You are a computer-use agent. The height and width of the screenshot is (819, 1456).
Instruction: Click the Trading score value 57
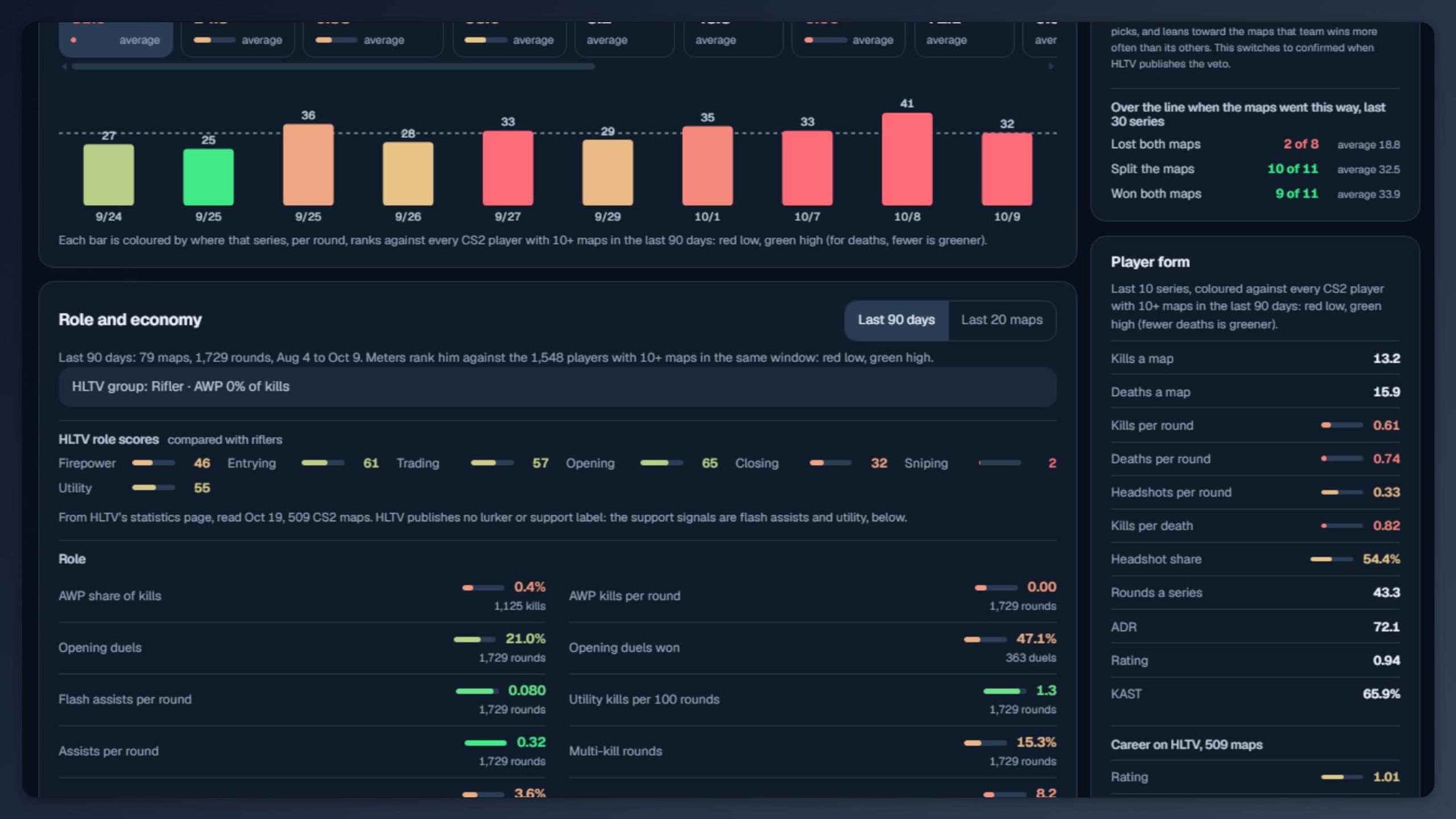[540, 463]
